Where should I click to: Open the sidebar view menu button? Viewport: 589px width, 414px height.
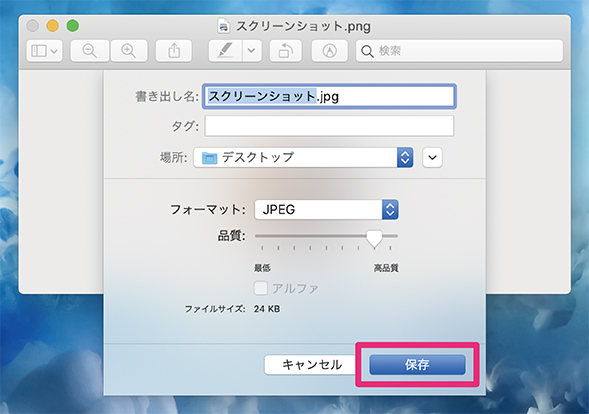pos(44,51)
